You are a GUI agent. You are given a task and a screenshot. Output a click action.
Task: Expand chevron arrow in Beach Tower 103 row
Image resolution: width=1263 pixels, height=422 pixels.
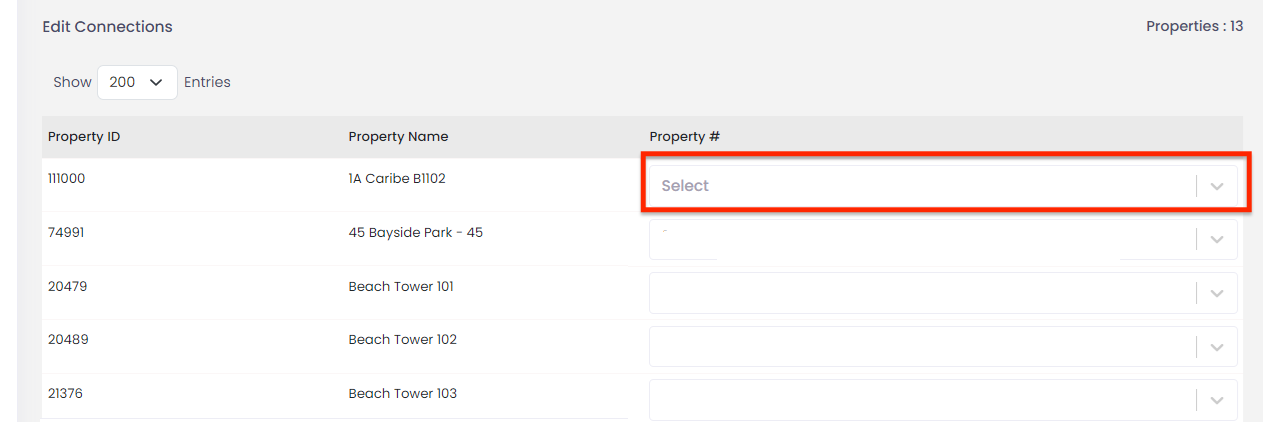tap(1216, 400)
